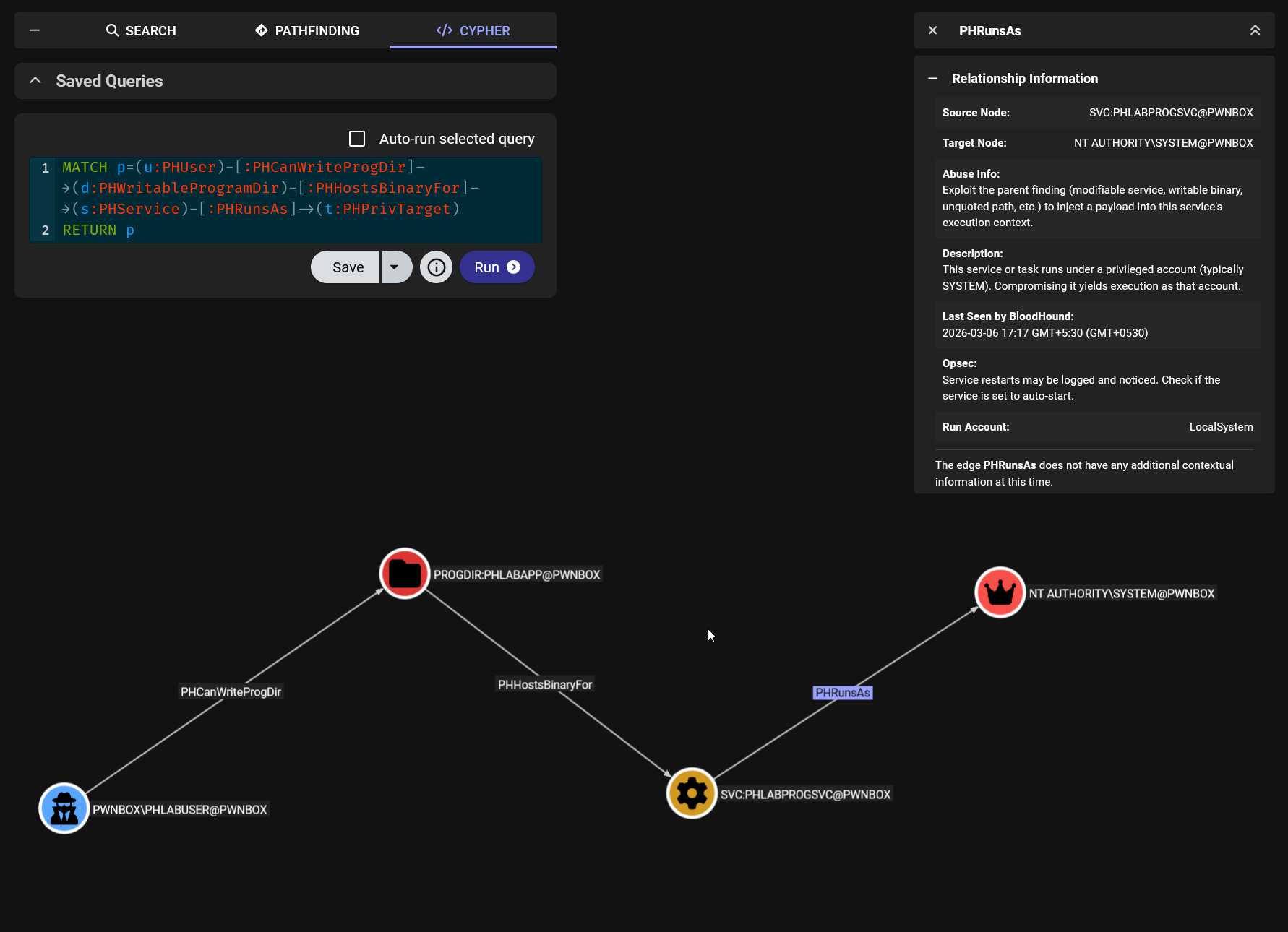Open the Pathfinding tab
The width and height of the screenshot is (1288, 932).
(x=307, y=30)
